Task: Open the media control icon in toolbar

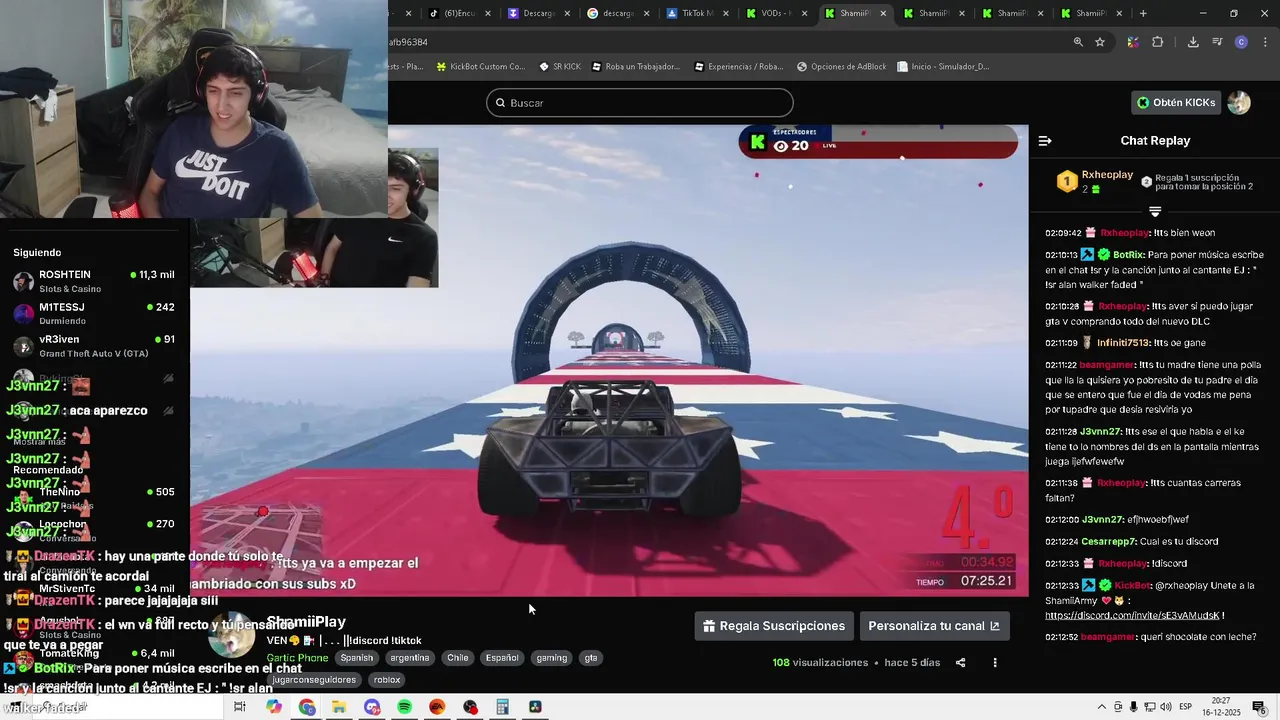Action: pos(1217,42)
